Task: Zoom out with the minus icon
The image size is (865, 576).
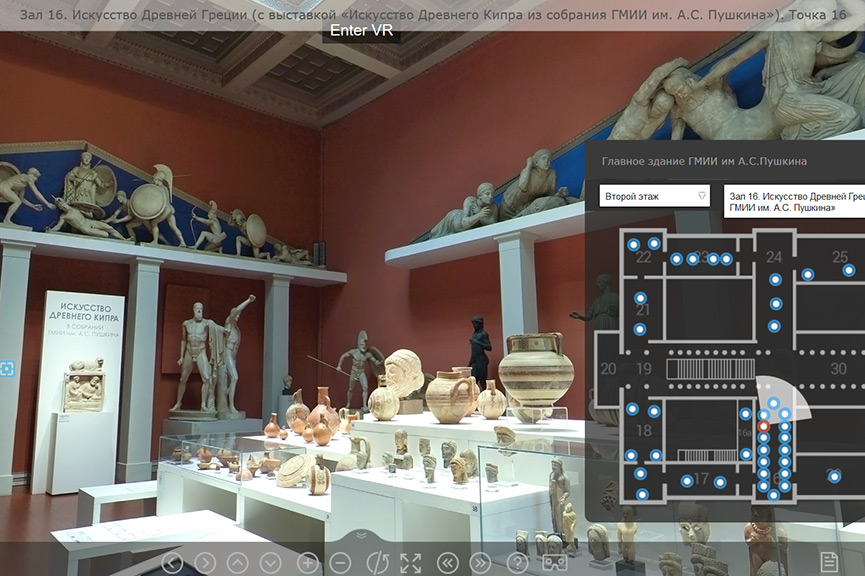Action: 340,563
